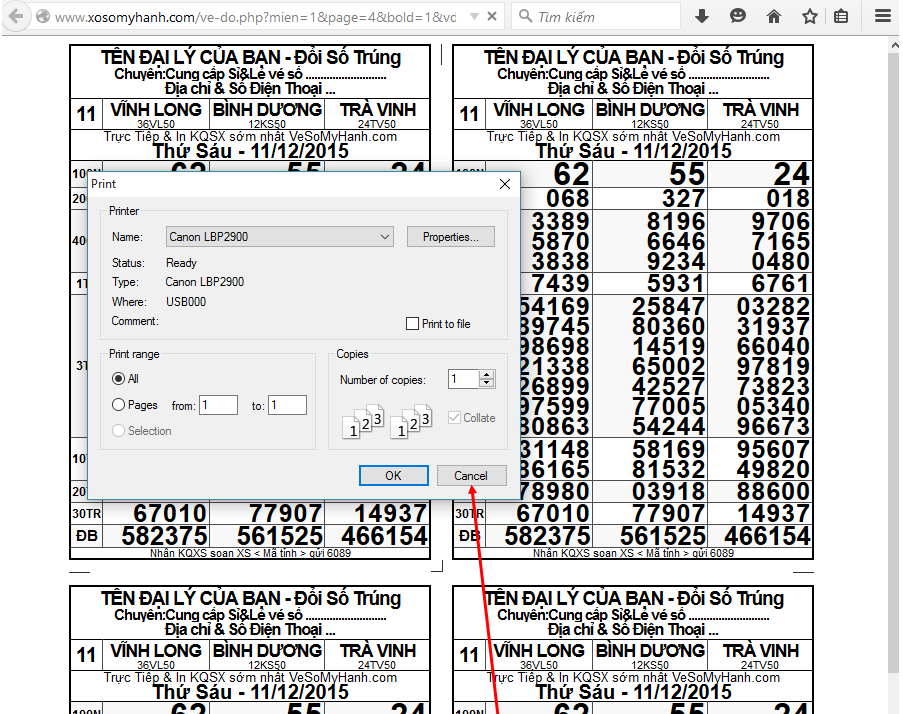The width and height of the screenshot is (903, 714).
Task: Focus the URL address bar
Action: click(x=255, y=17)
